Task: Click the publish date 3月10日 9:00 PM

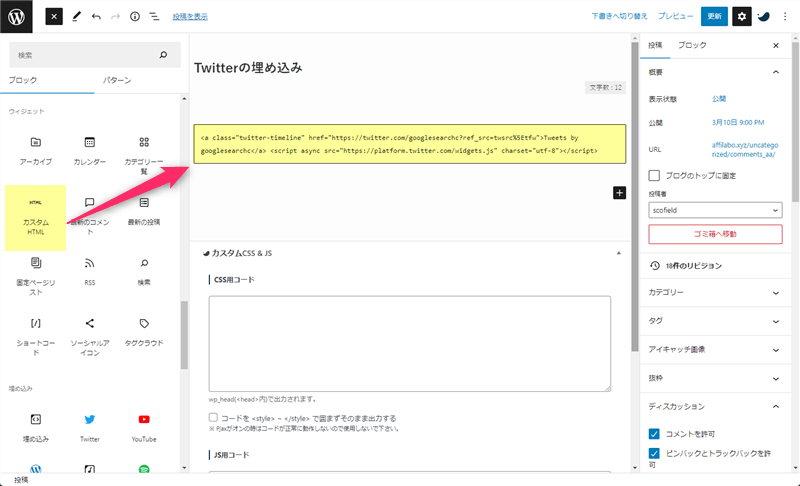Action: point(738,122)
